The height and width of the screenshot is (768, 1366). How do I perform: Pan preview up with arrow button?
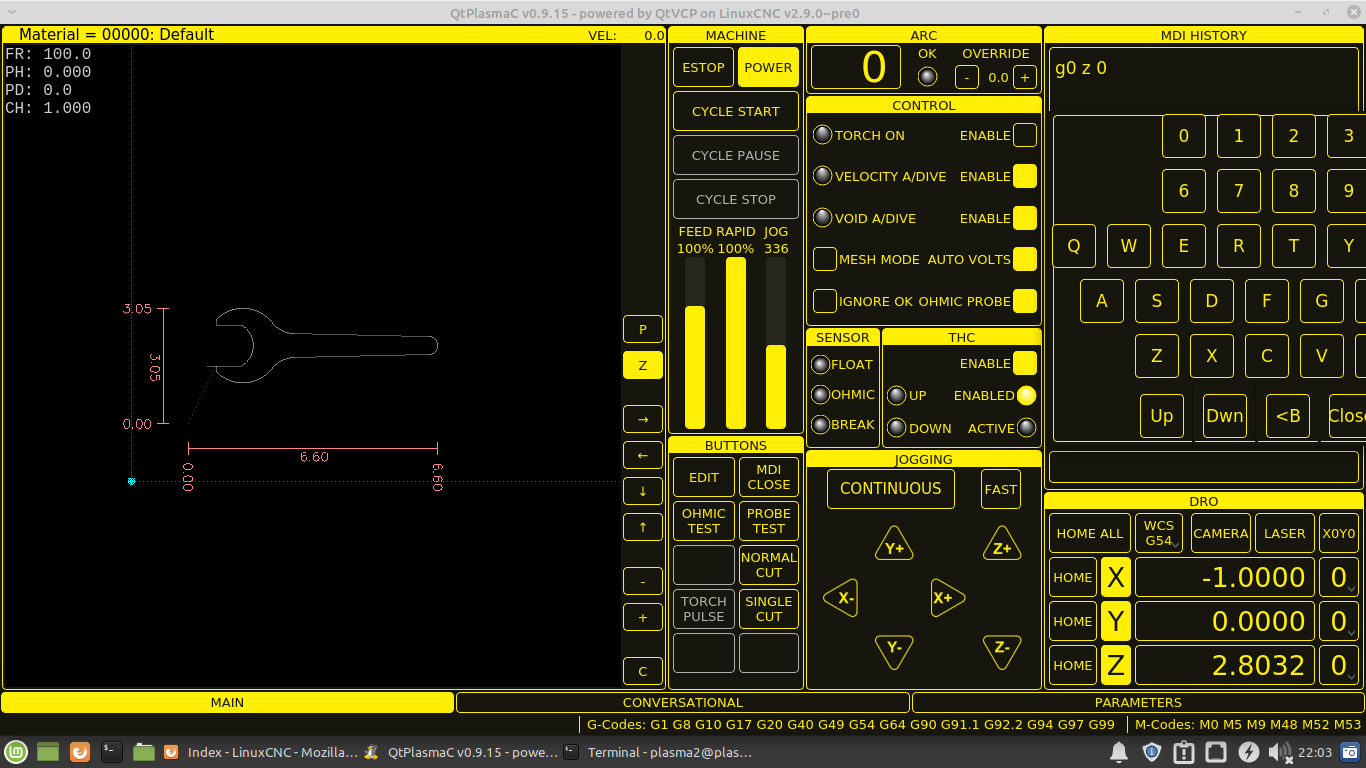click(643, 527)
